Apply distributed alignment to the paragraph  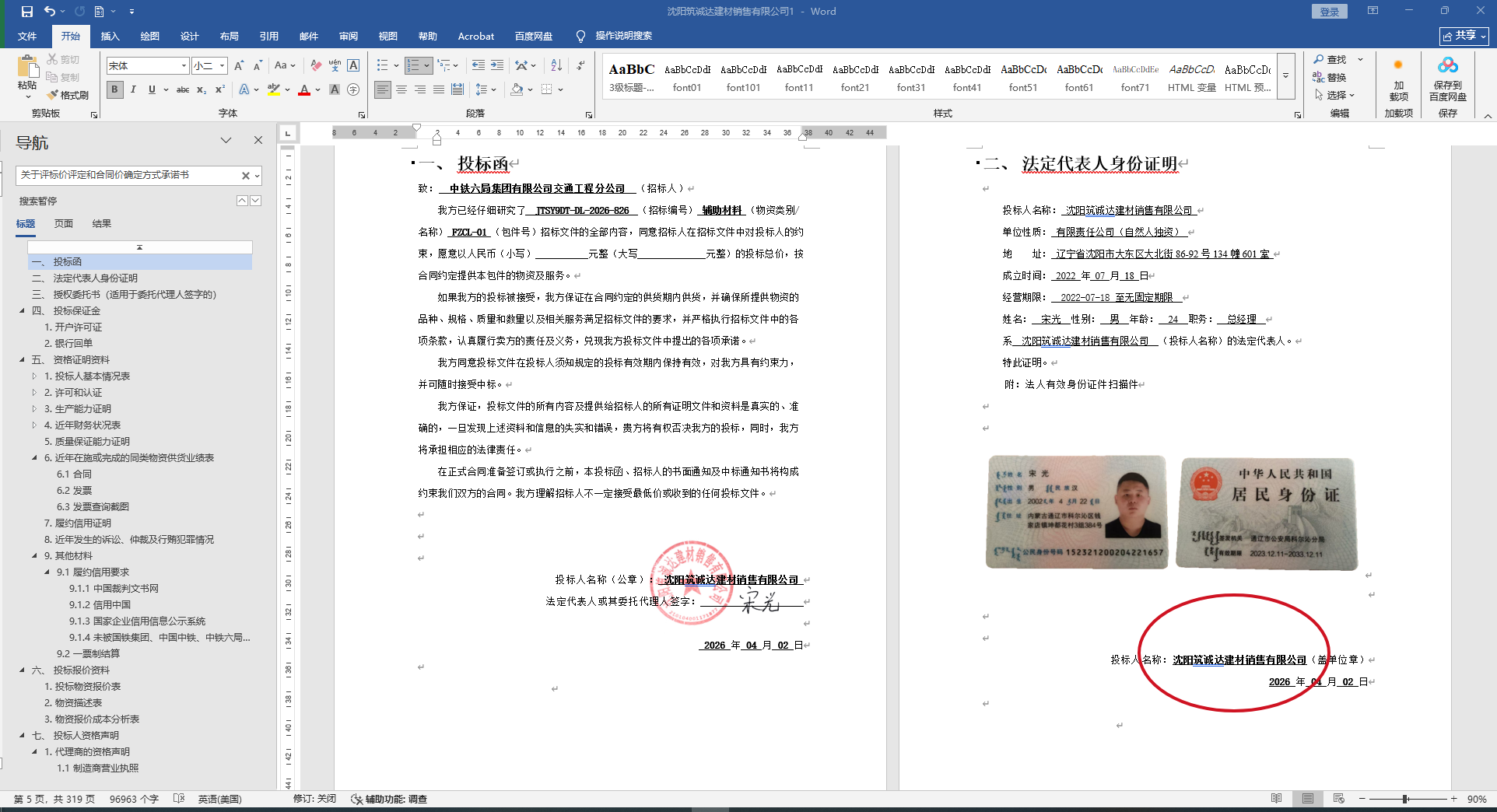(458, 89)
